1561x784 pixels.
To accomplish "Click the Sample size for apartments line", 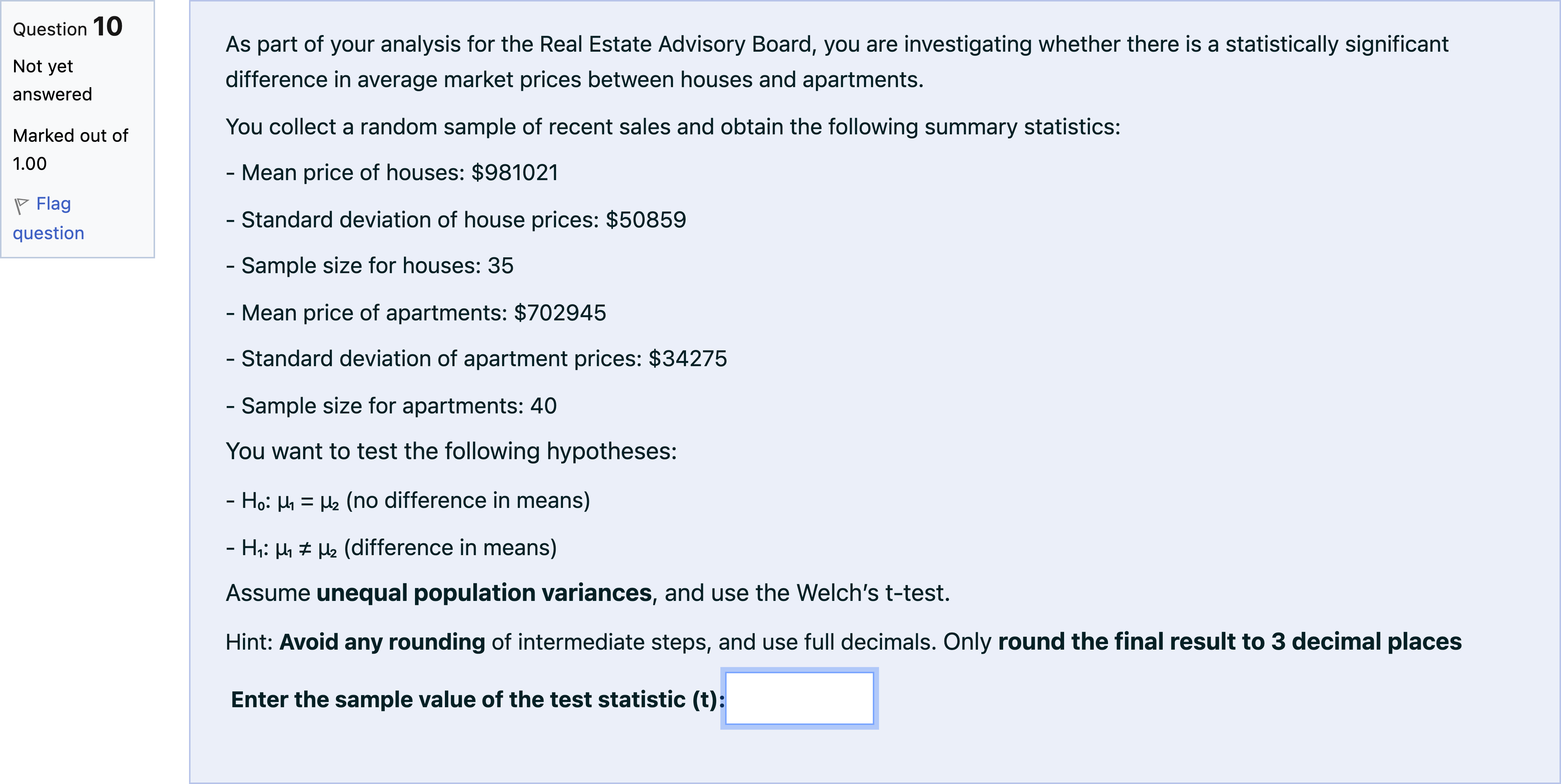I will [391, 406].
